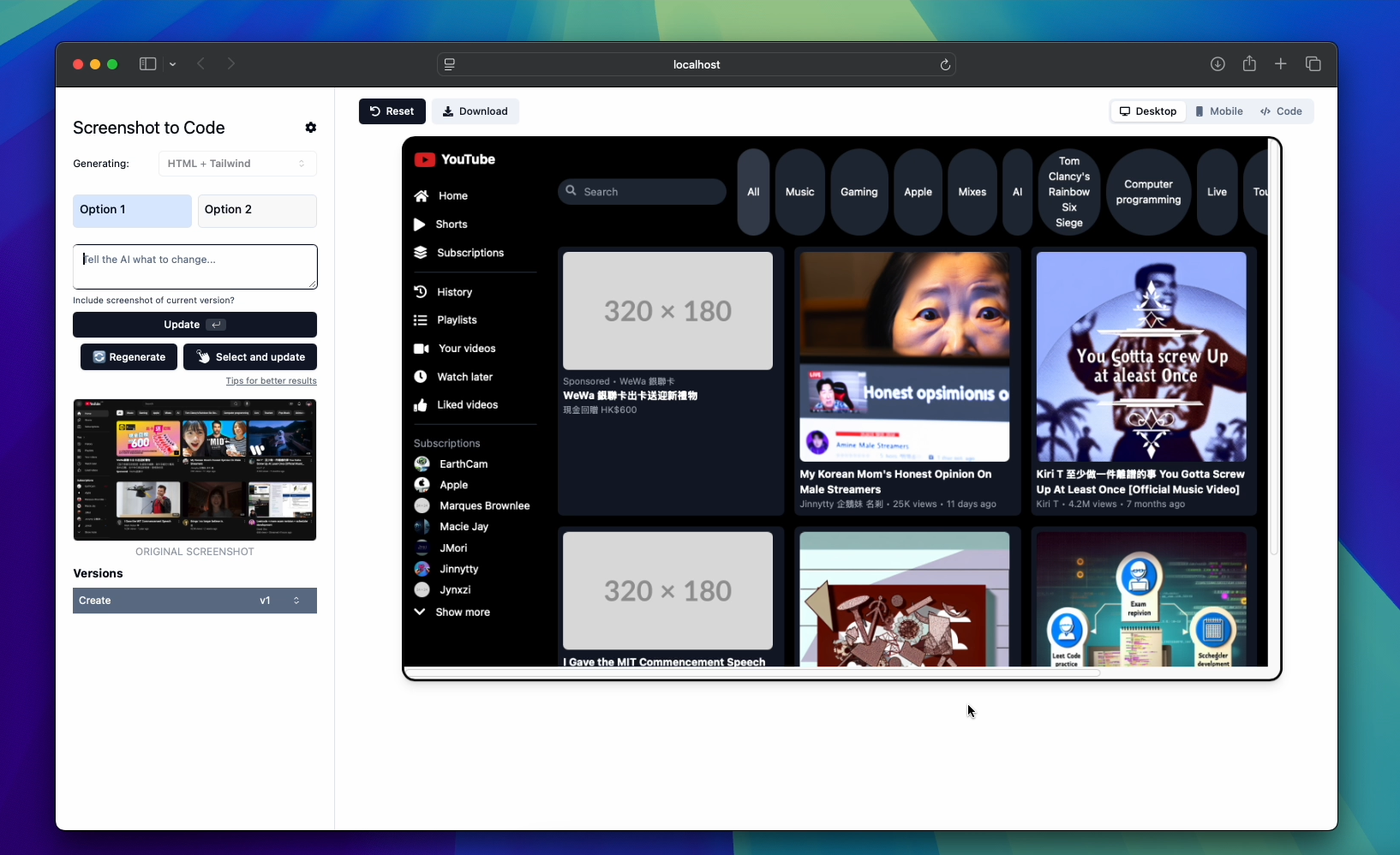Reload the page using the refresh icon
Image resolution: width=1400 pixels, height=855 pixels.
click(945, 65)
